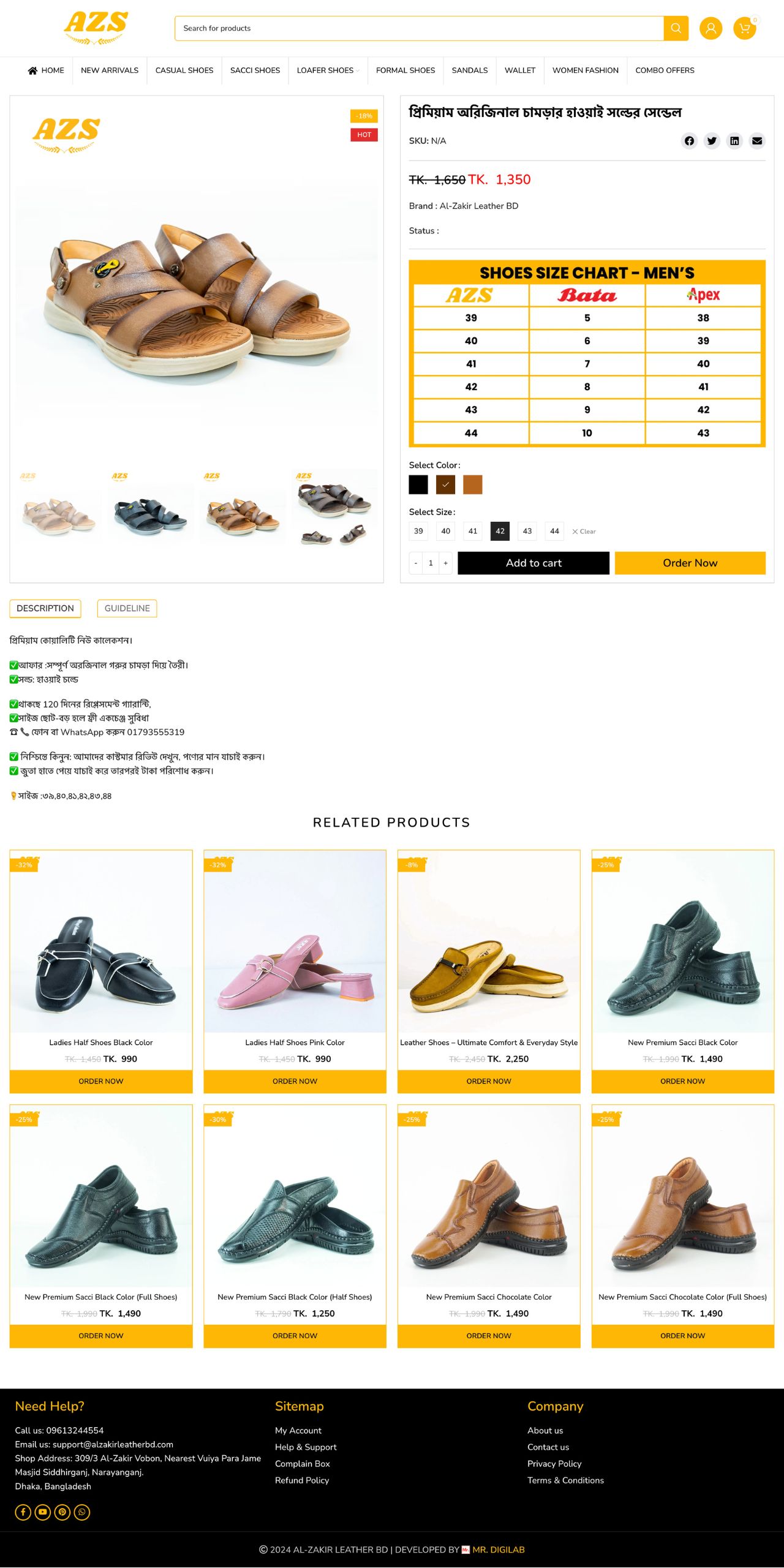Share product on Twitter
Screen dimensions: 784x1568
(x=712, y=141)
